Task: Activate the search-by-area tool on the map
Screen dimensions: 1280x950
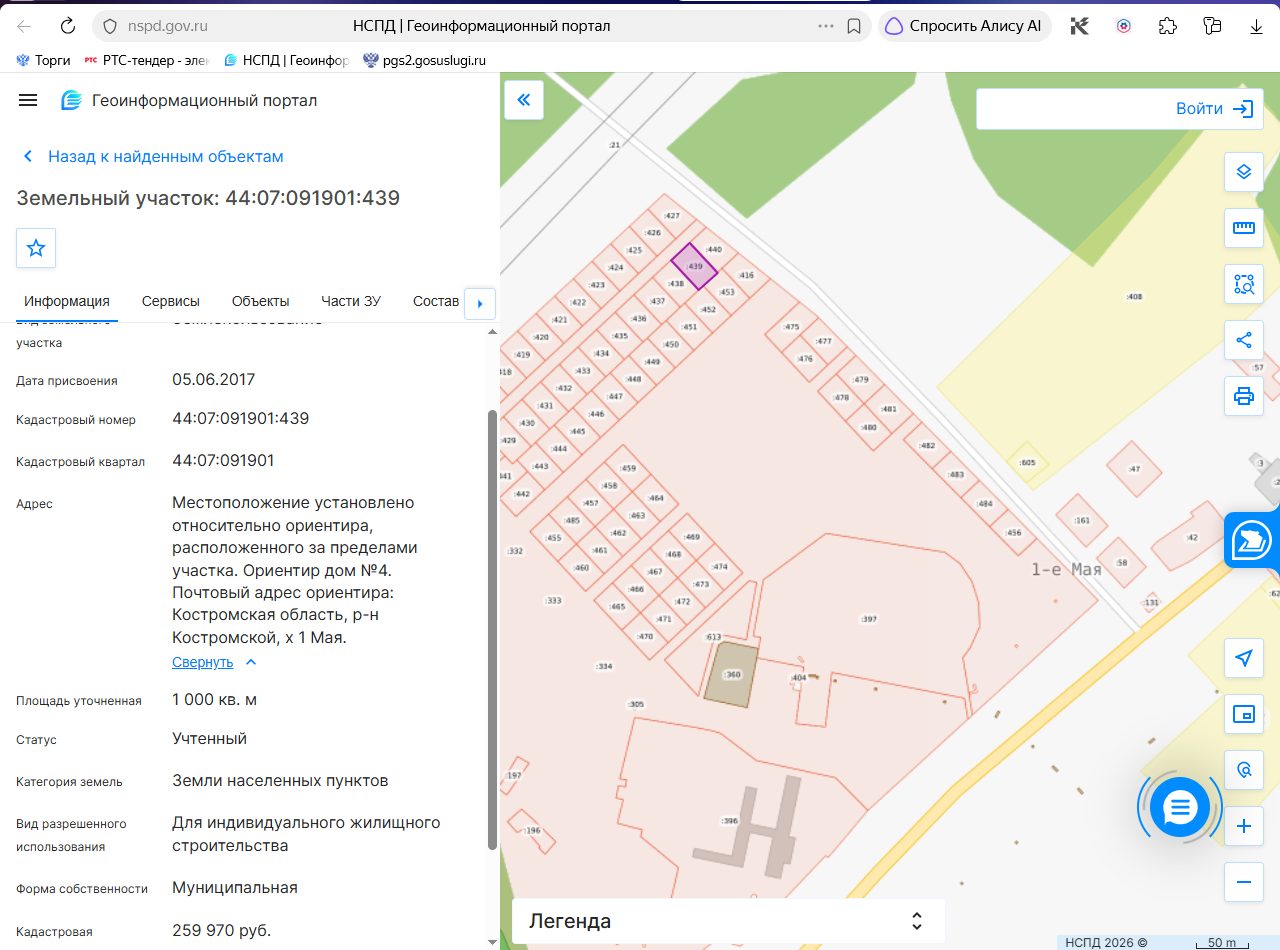Action: pyautogui.click(x=1244, y=284)
